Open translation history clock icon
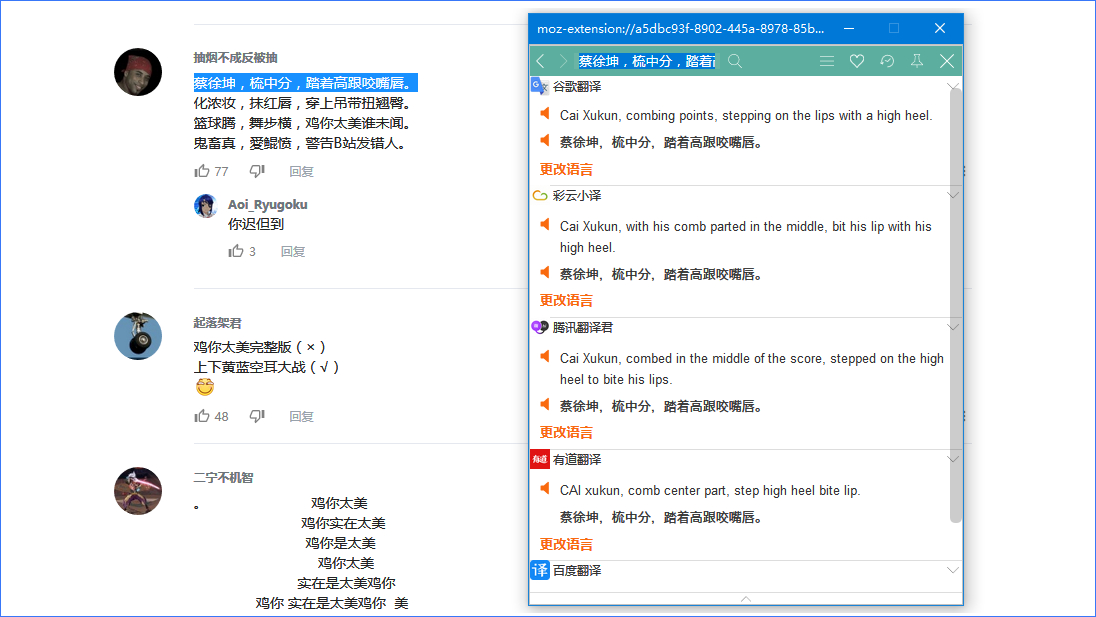The width and height of the screenshot is (1096, 617). [887, 61]
